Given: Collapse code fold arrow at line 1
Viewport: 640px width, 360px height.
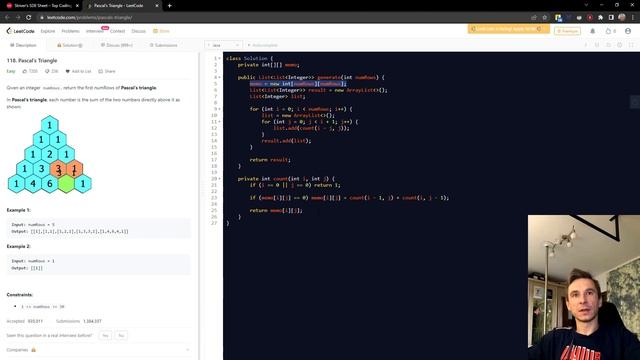Looking at the screenshot, I should [220, 58].
